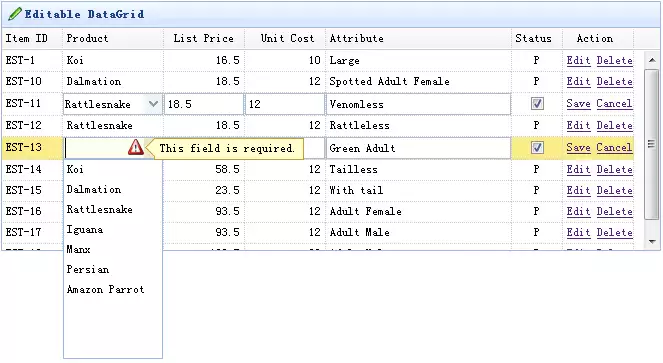Screen dimensions: 663x363
Task: Click the Editable DataGrid panel title
Action: (84, 14)
